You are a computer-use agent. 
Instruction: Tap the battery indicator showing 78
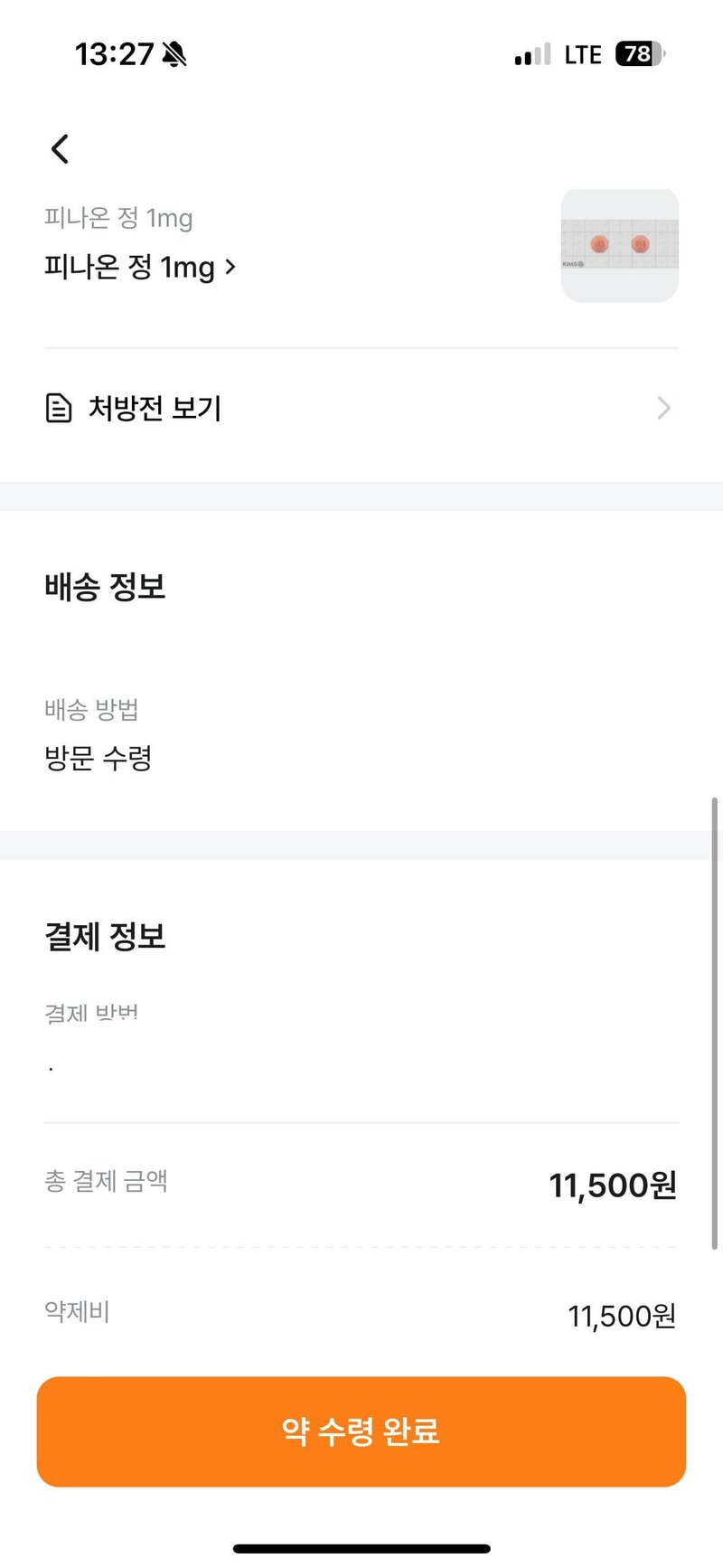coord(641,54)
